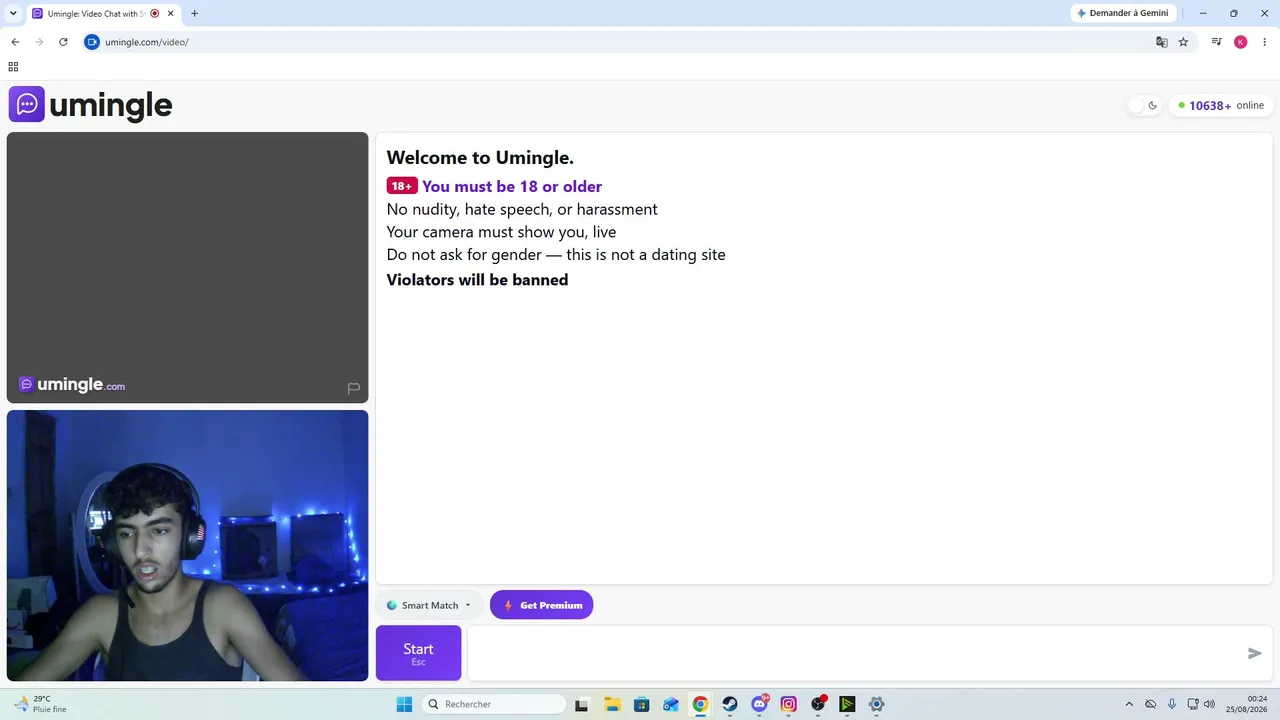Open Steam from the taskbar
The height and width of the screenshot is (720, 1280).
(730, 704)
